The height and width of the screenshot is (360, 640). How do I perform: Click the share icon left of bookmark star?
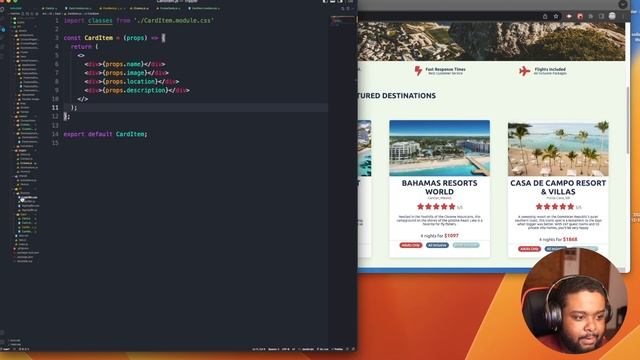tap(545, 16)
